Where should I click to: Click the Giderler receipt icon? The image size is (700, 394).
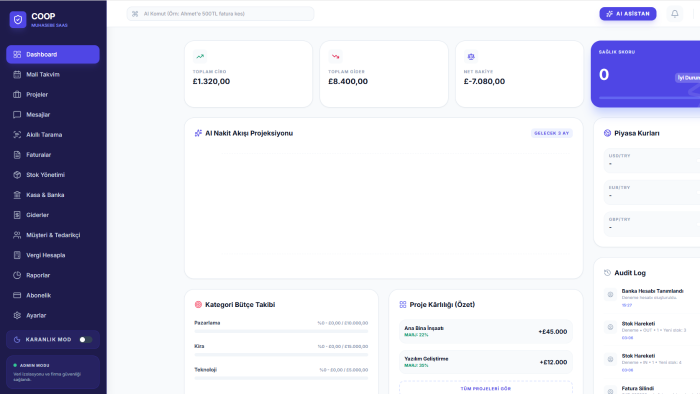coord(17,215)
